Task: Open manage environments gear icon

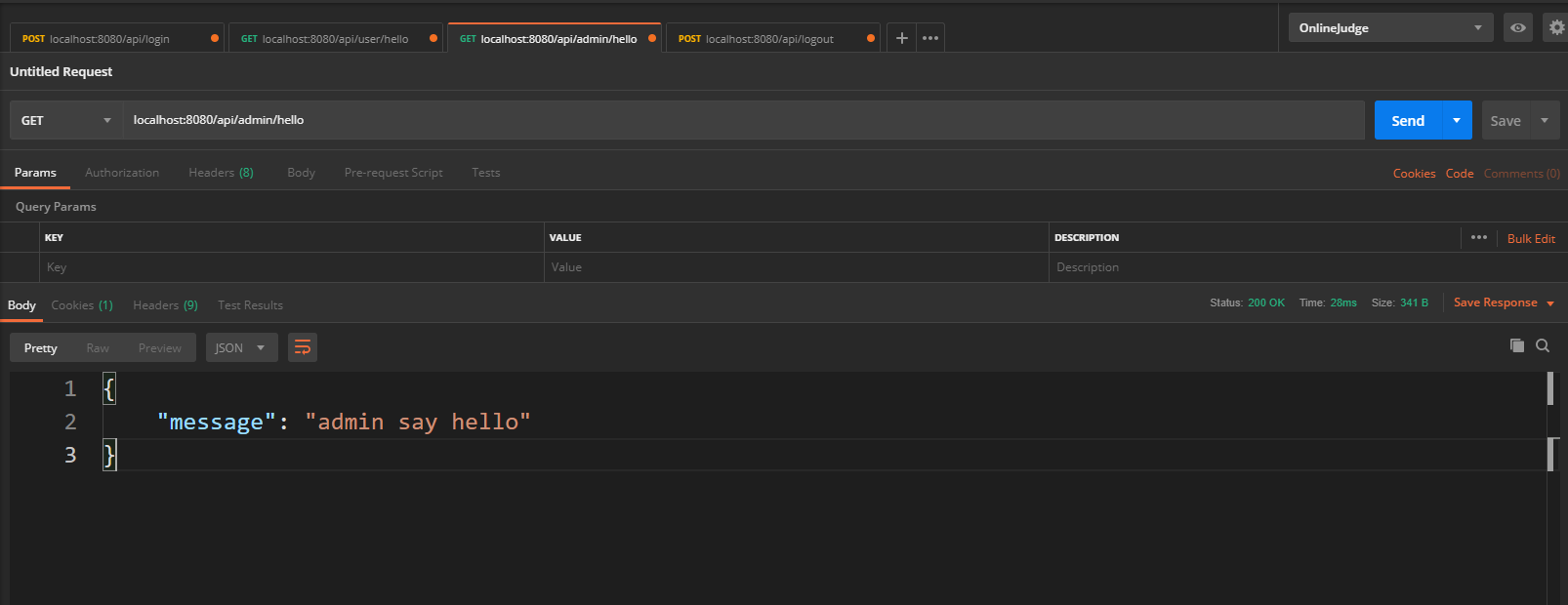Action: 1556,27
